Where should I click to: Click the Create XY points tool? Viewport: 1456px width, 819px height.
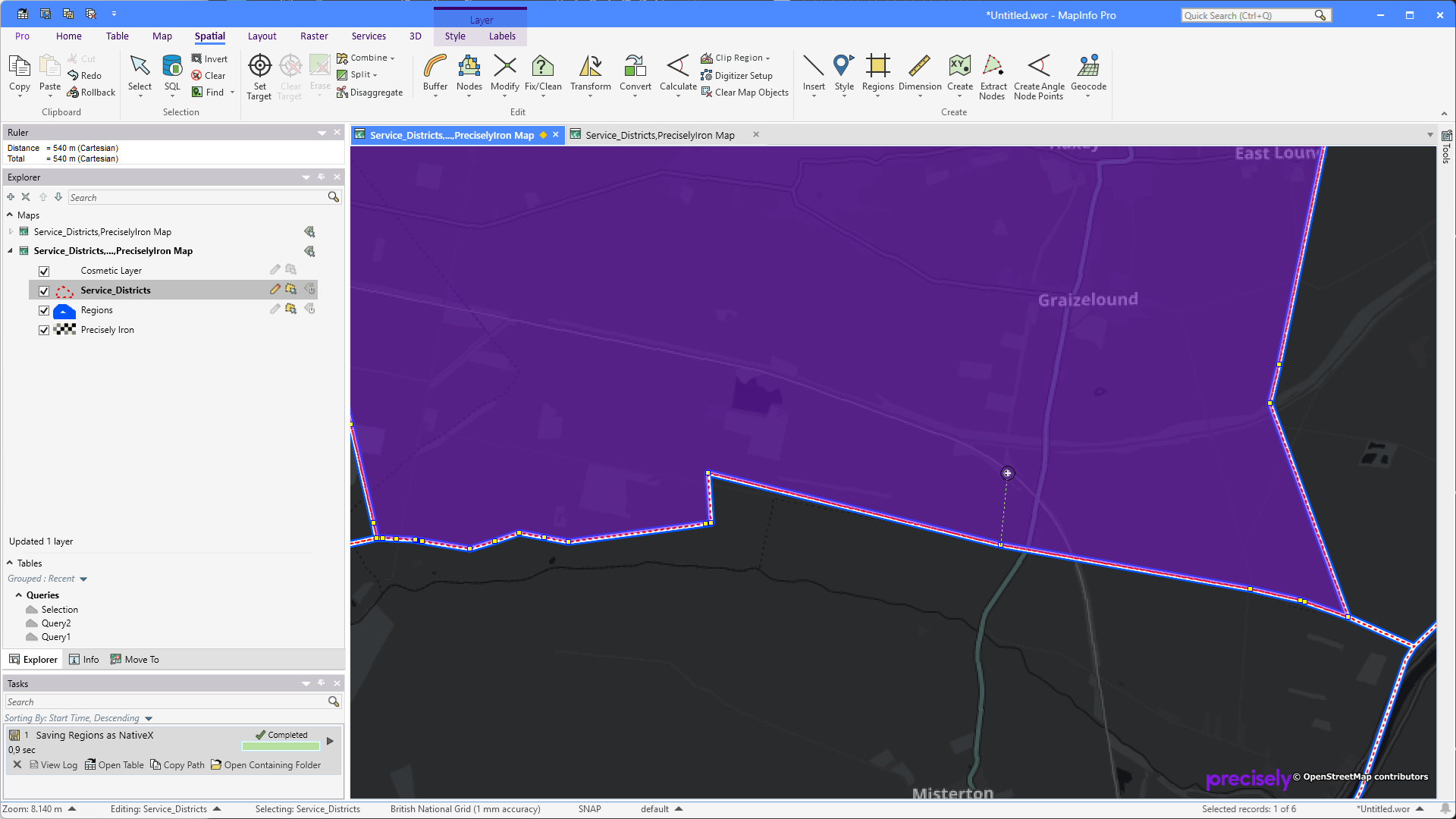tap(960, 74)
